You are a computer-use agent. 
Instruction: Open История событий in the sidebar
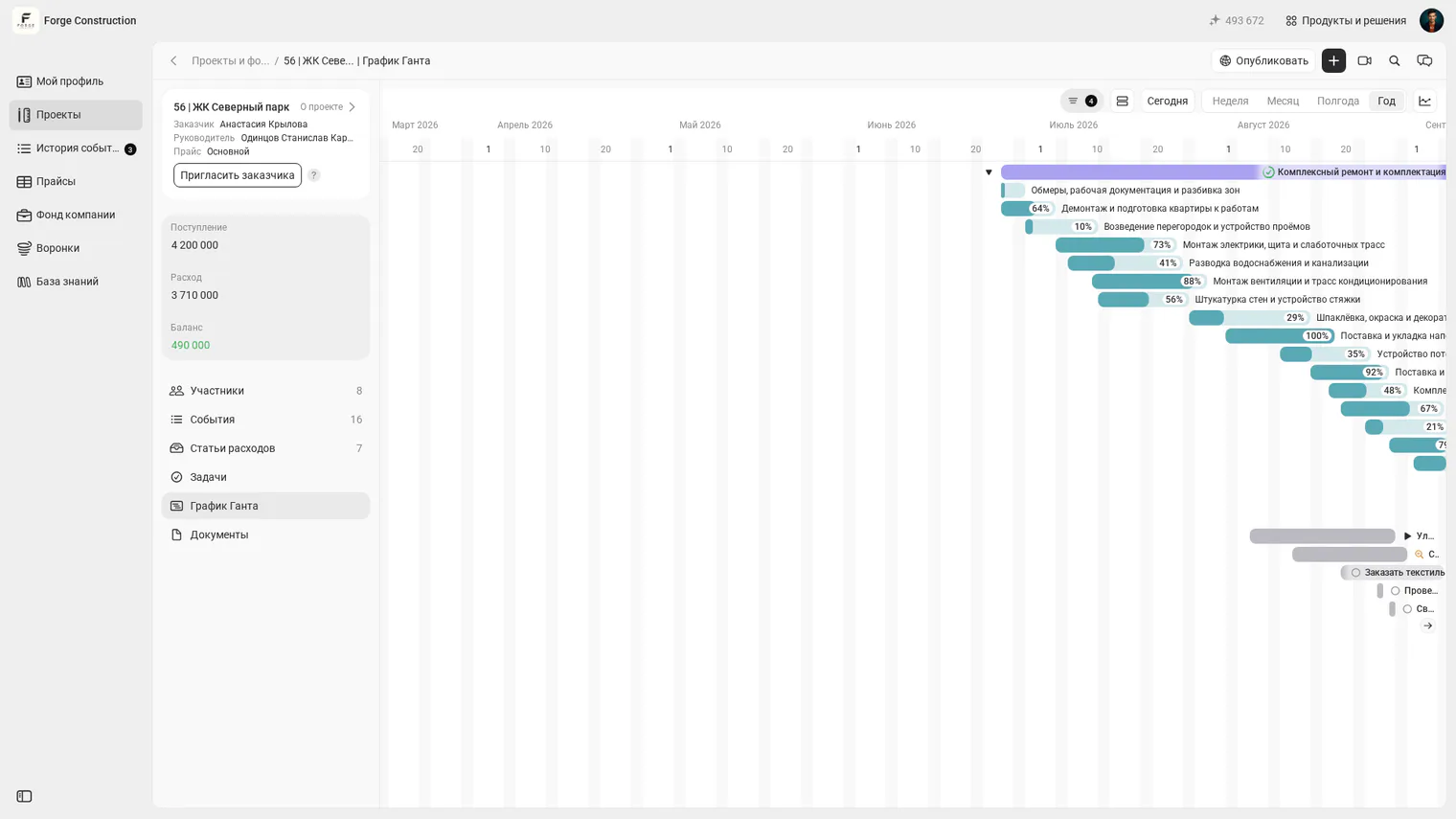[76, 148]
